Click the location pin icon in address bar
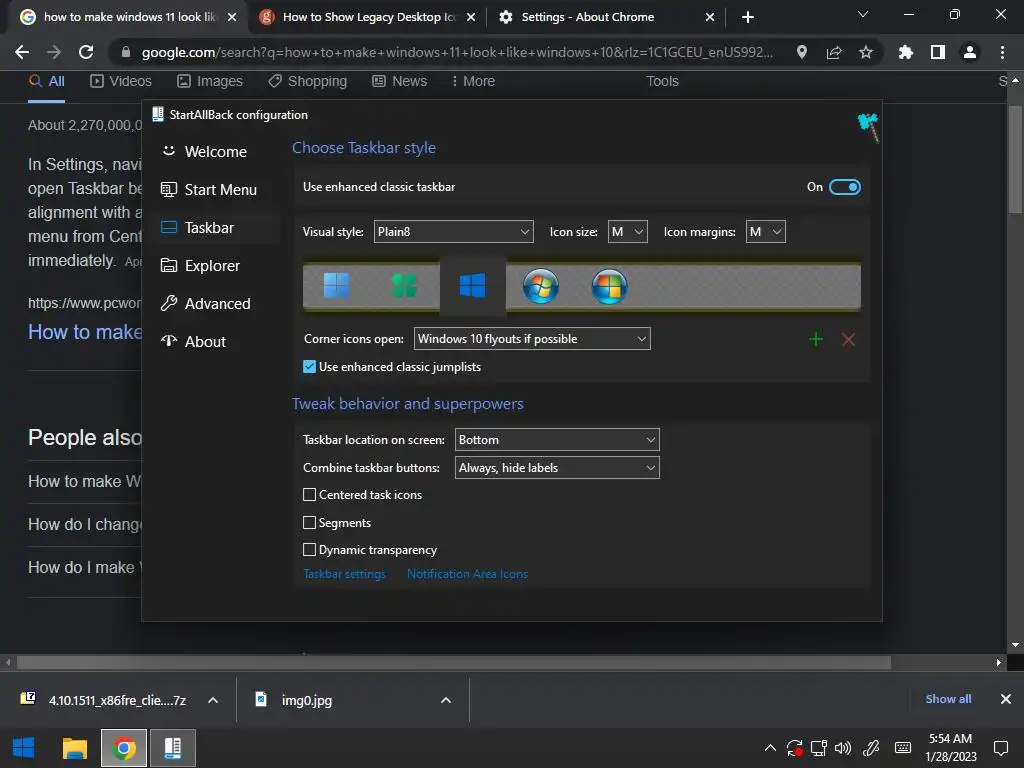This screenshot has width=1024, height=768. coord(802,52)
